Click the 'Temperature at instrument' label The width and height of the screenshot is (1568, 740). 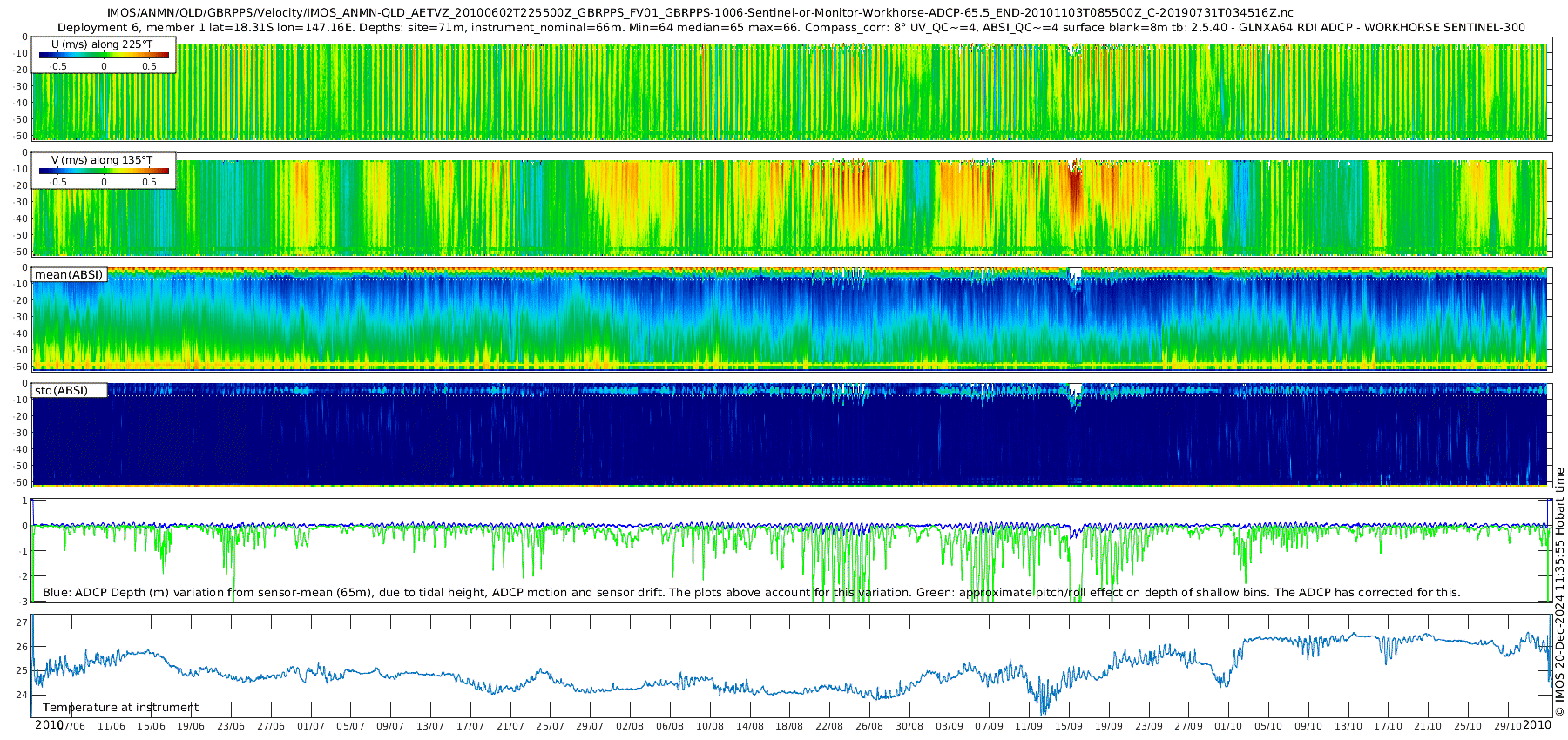pyautogui.click(x=120, y=708)
